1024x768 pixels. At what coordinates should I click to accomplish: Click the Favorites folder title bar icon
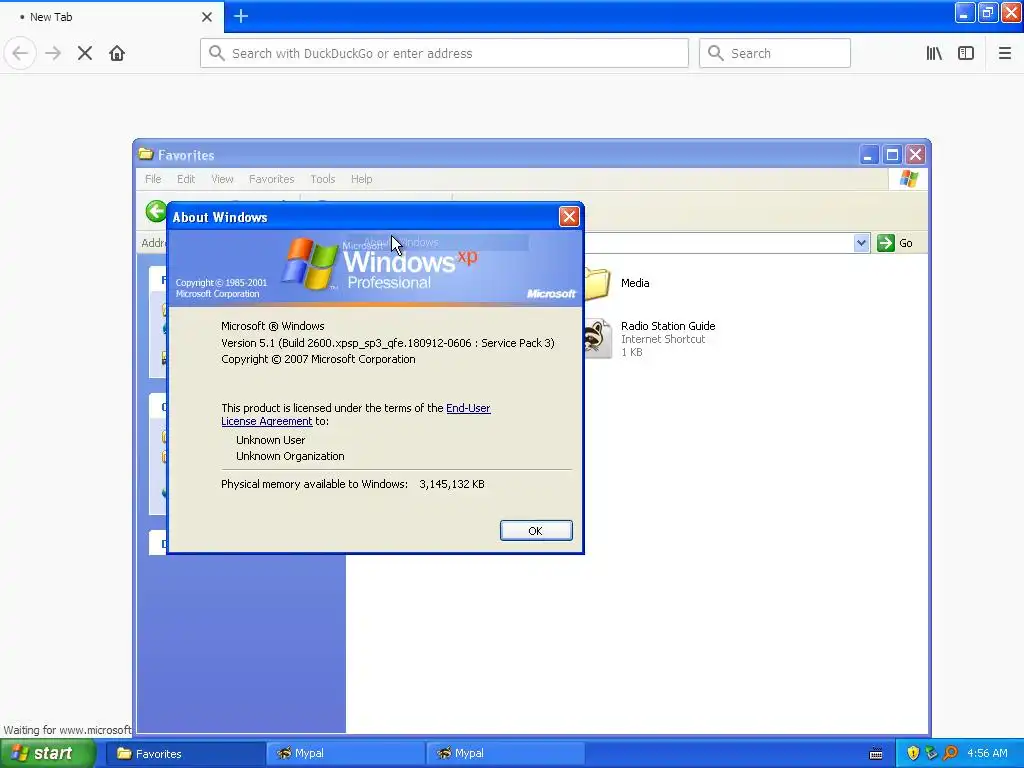146,155
